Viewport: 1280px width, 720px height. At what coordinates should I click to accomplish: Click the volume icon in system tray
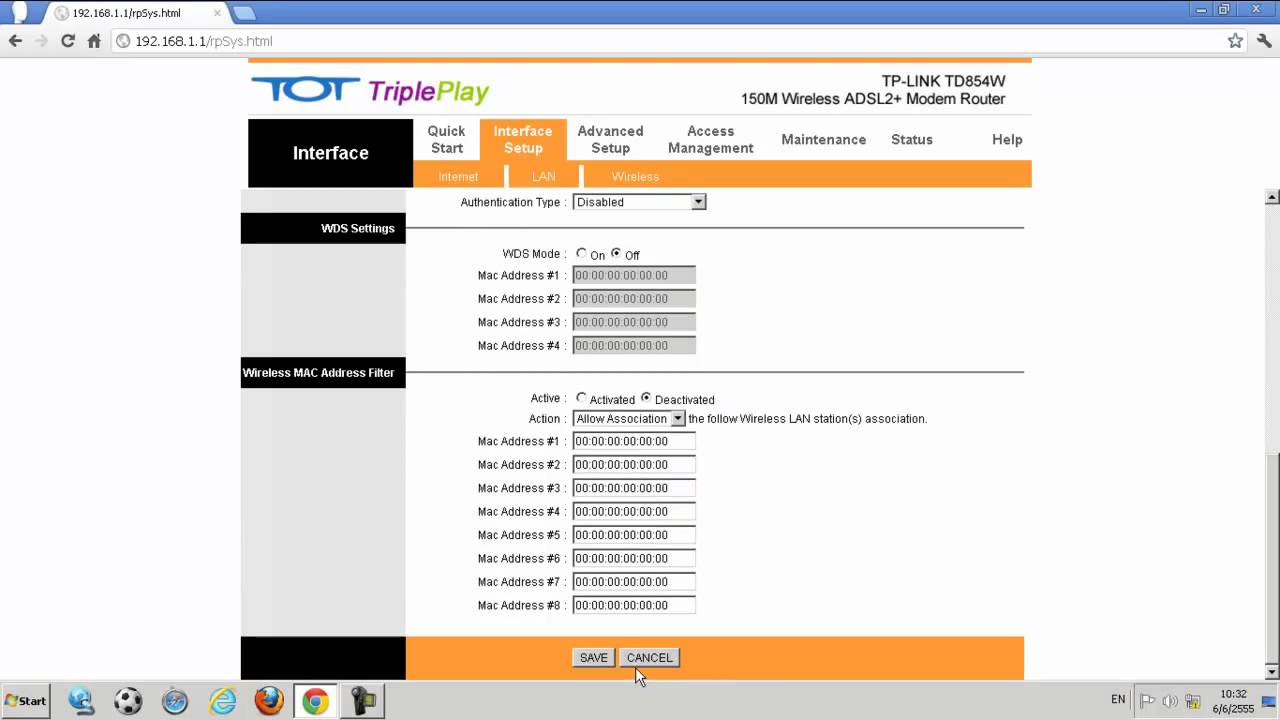tap(1170, 700)
